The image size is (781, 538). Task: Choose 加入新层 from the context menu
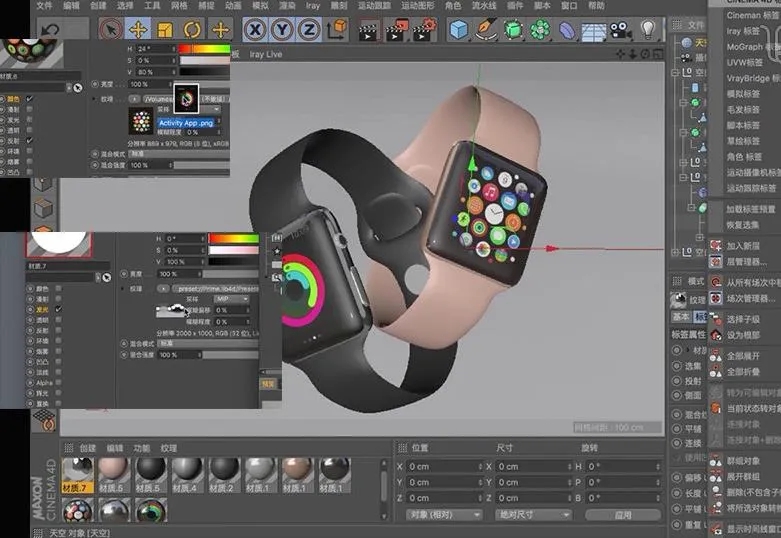tap(745, 245)
